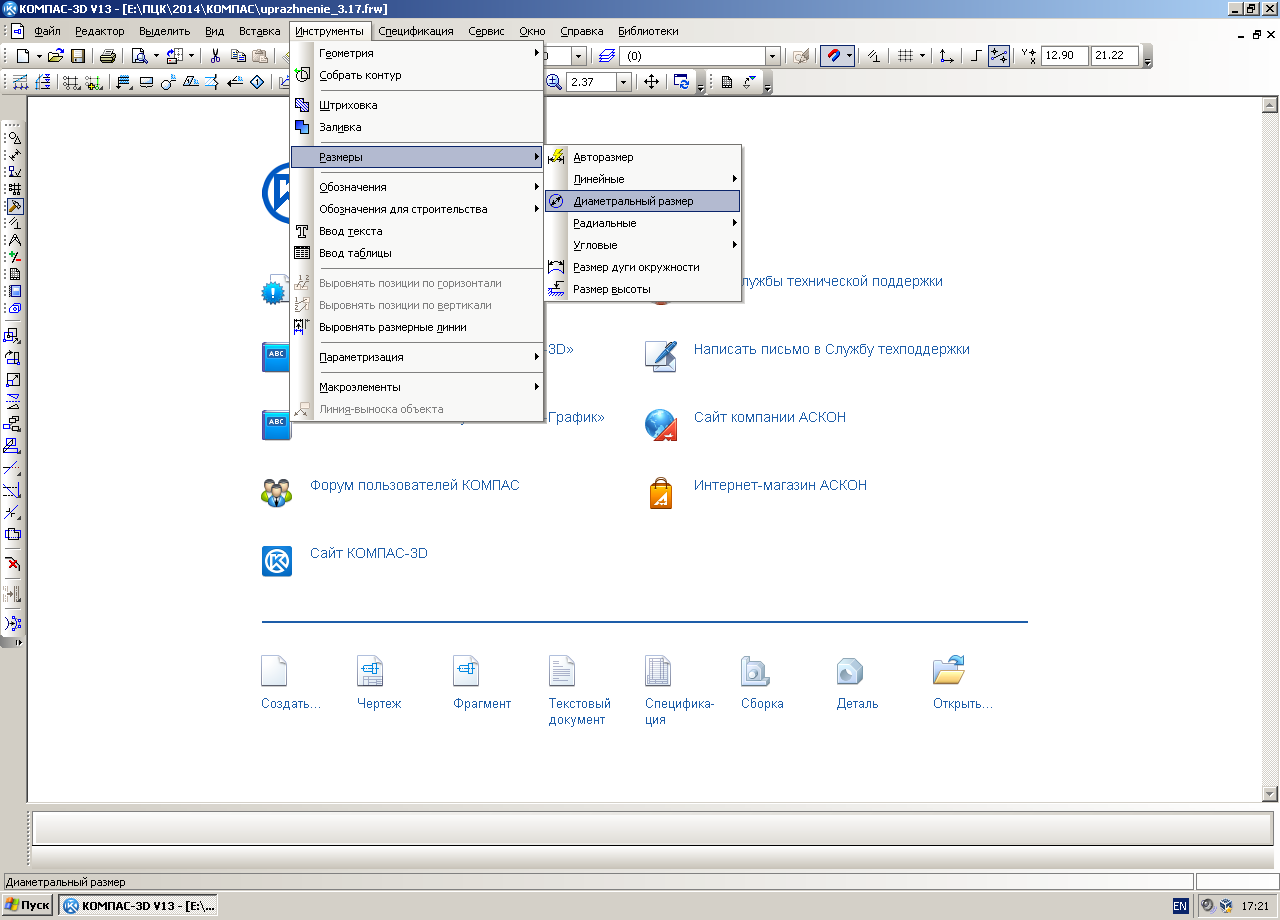The height and width of the screenshot is (920, 1280).
Task: Click the layers manager icon
Action: [x=606, y=56]
